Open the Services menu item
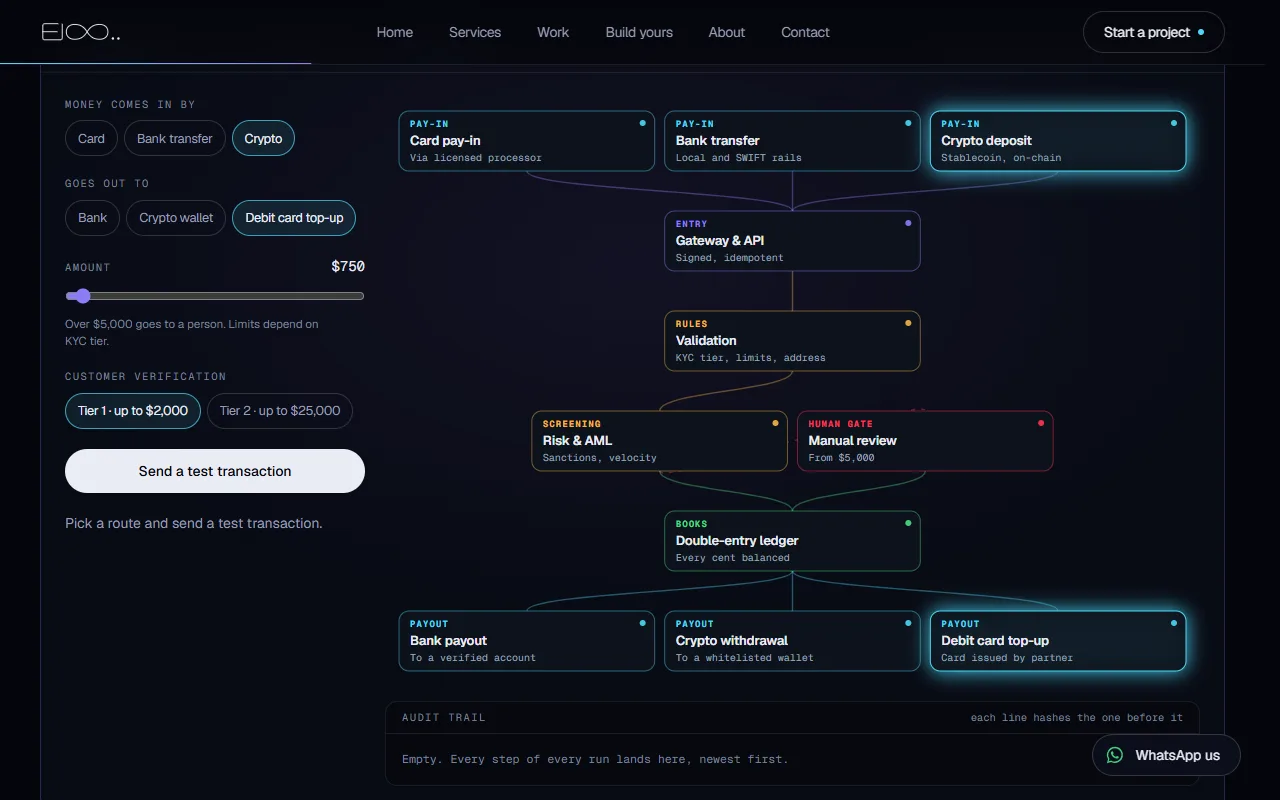This screenshot has width=1280, height=800. [x=475, y=32]
